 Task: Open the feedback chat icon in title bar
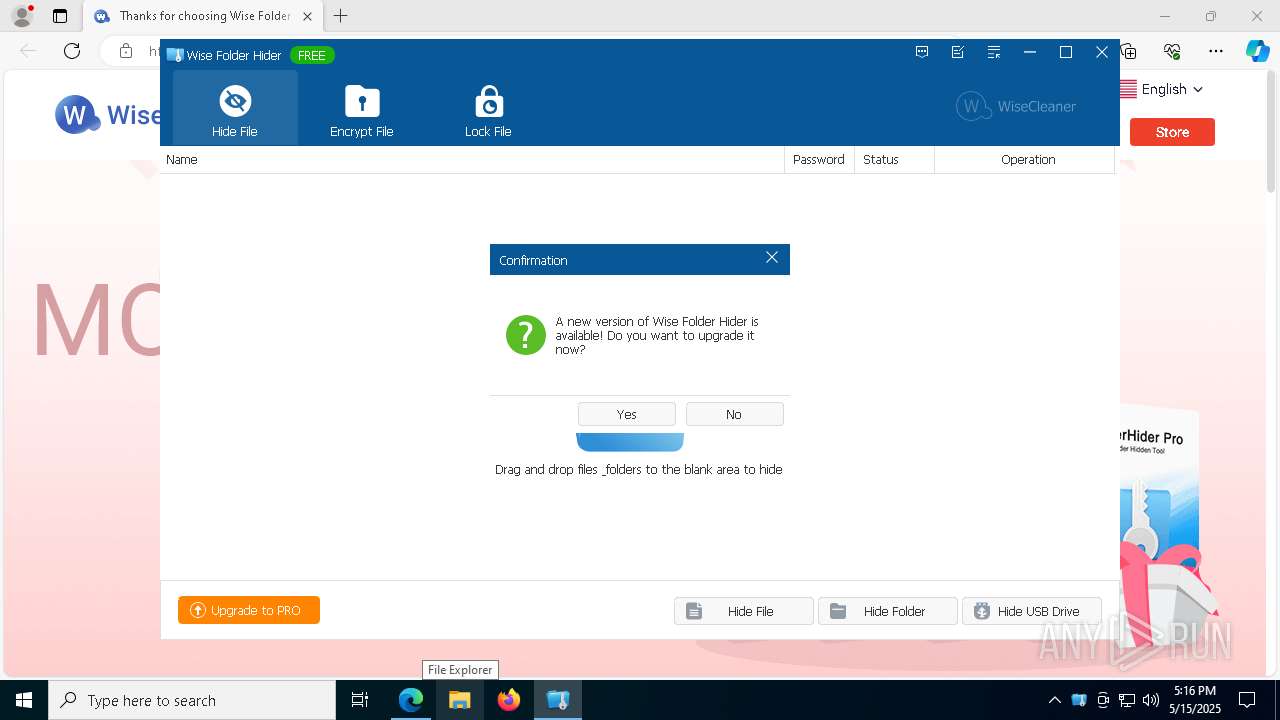[922, 53]
